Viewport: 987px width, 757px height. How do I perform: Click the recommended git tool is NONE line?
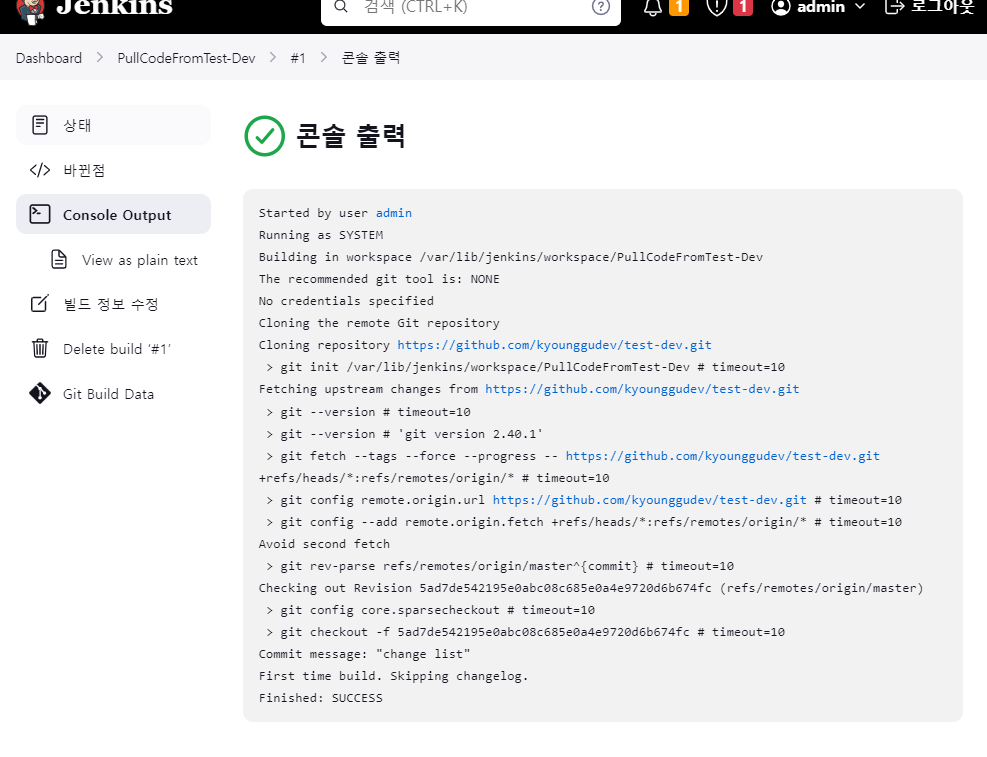[379, 279]
